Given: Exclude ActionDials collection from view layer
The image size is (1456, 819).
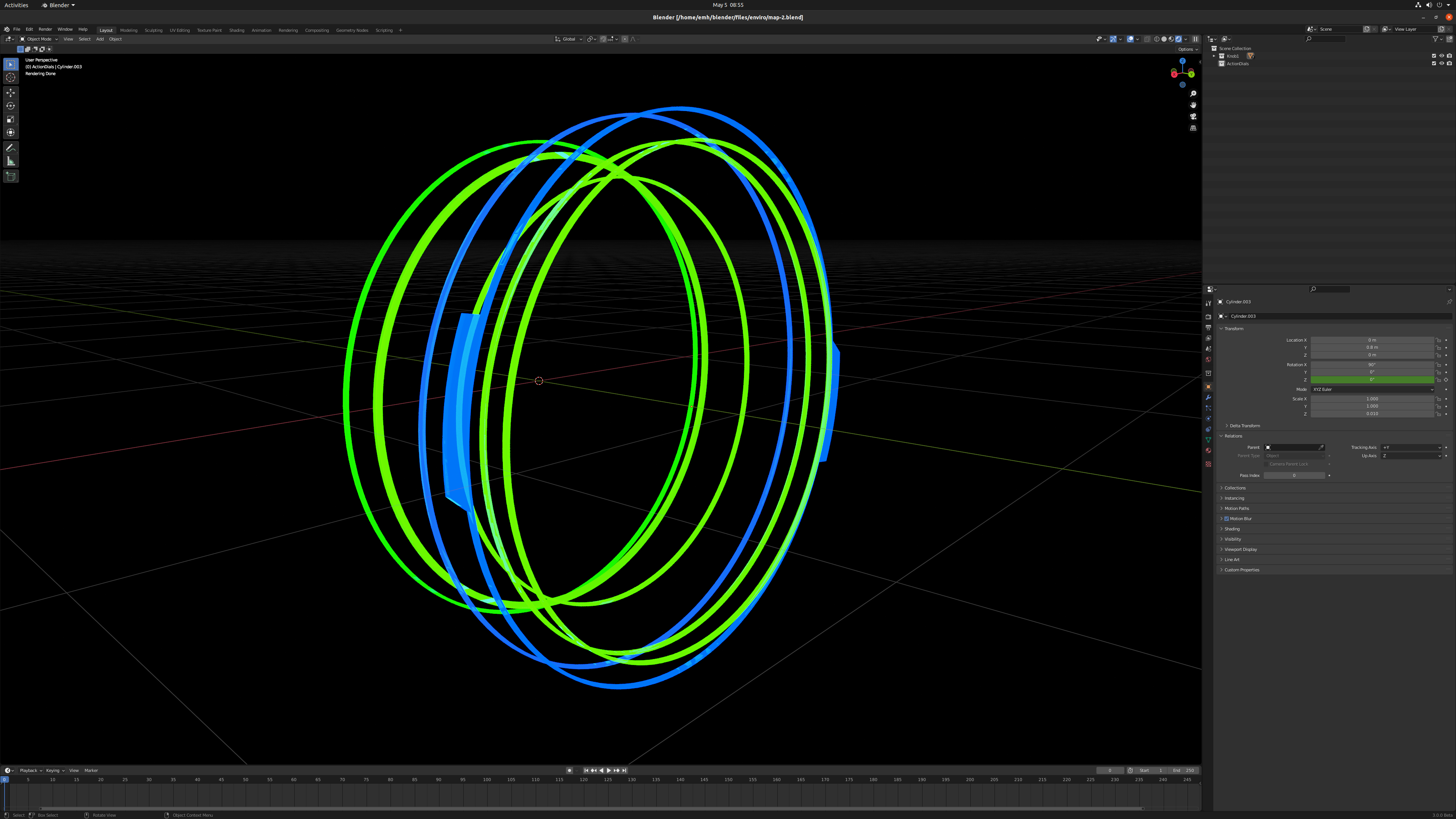Looking at the screenshot, I should click(x=1434, y=63).
